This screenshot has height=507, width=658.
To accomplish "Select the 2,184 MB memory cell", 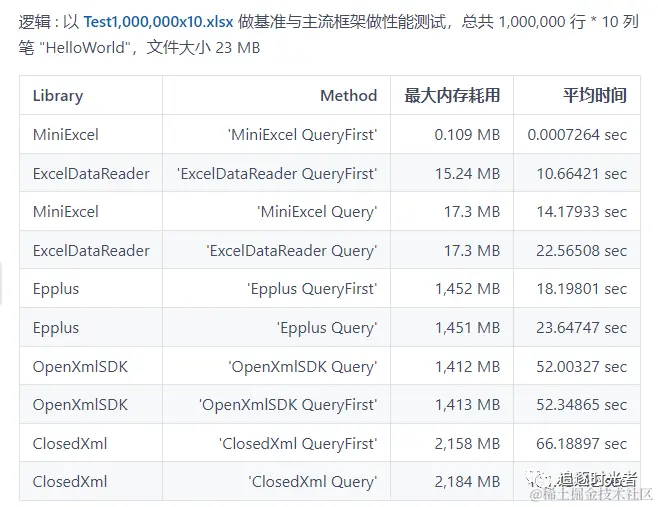I will (x=452, y=481).
